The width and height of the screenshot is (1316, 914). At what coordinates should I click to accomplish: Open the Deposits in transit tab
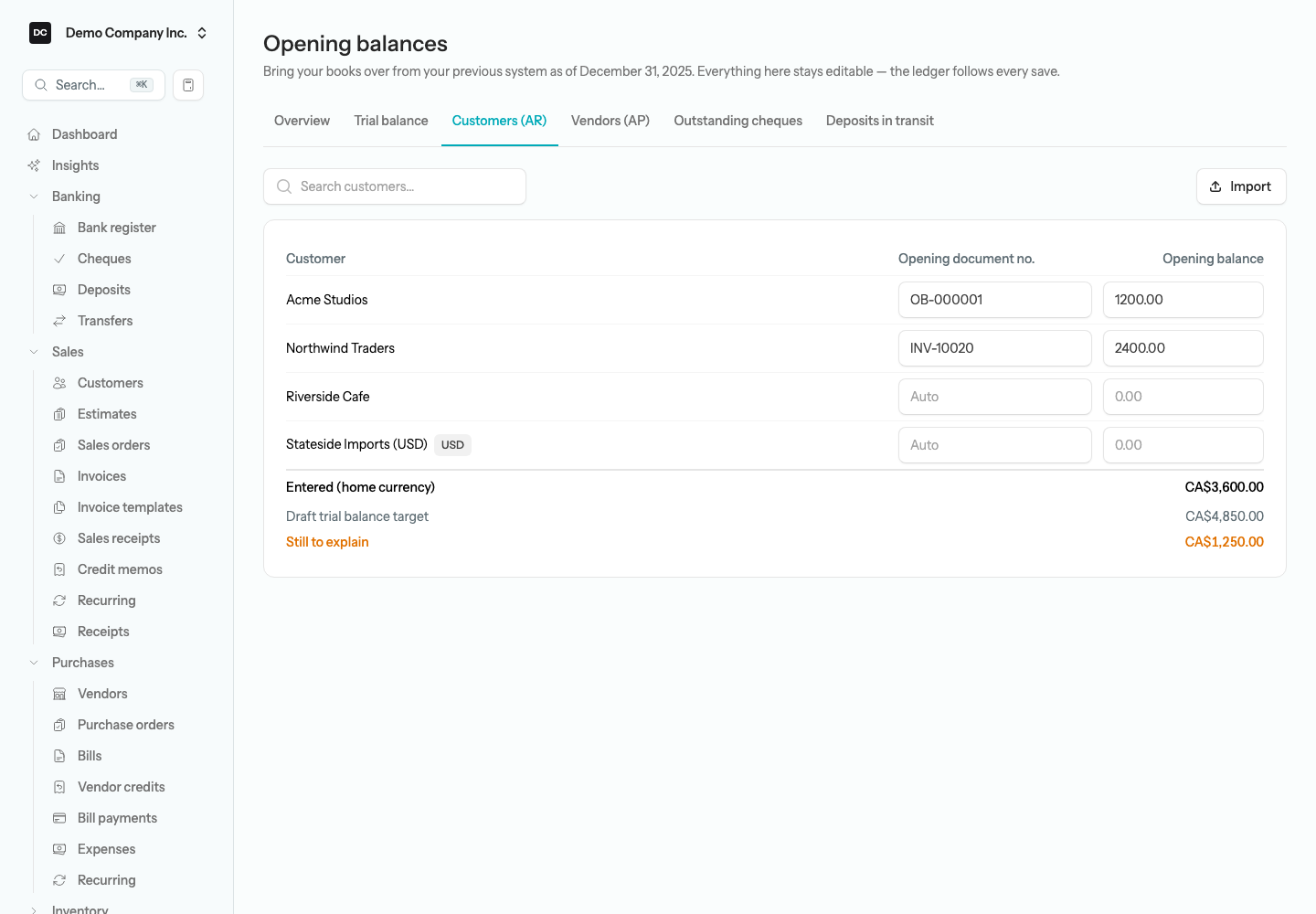[880, 121]
